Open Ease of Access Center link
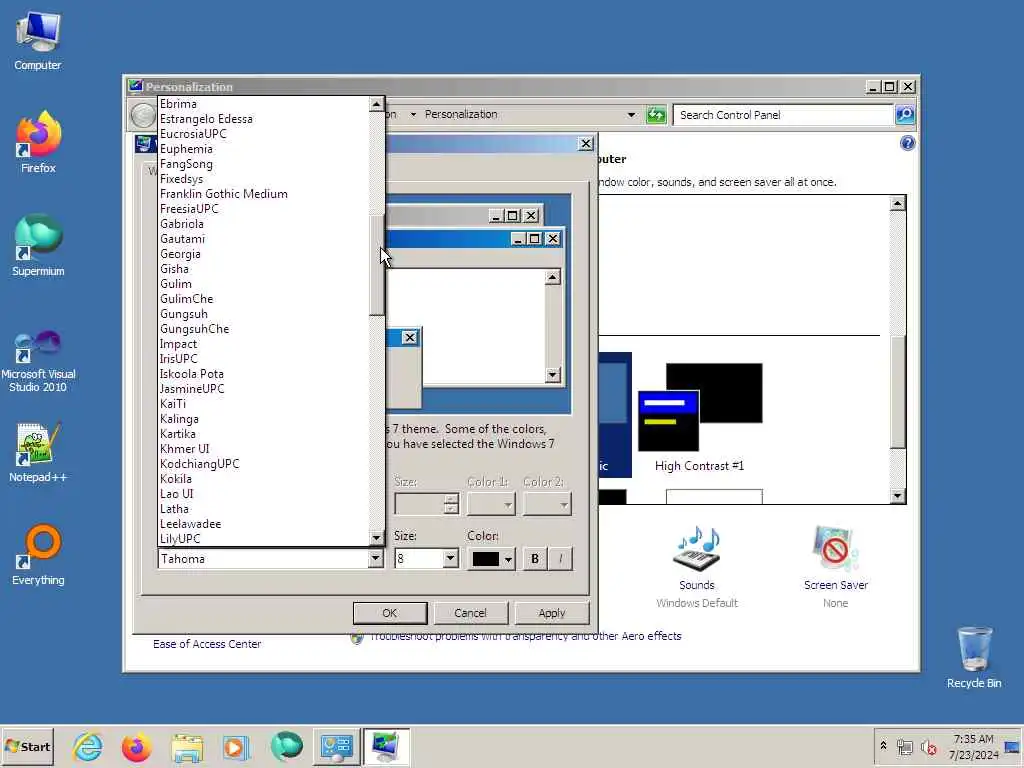The width and height of the screenshot is (1024, 768). pos(207,644)
